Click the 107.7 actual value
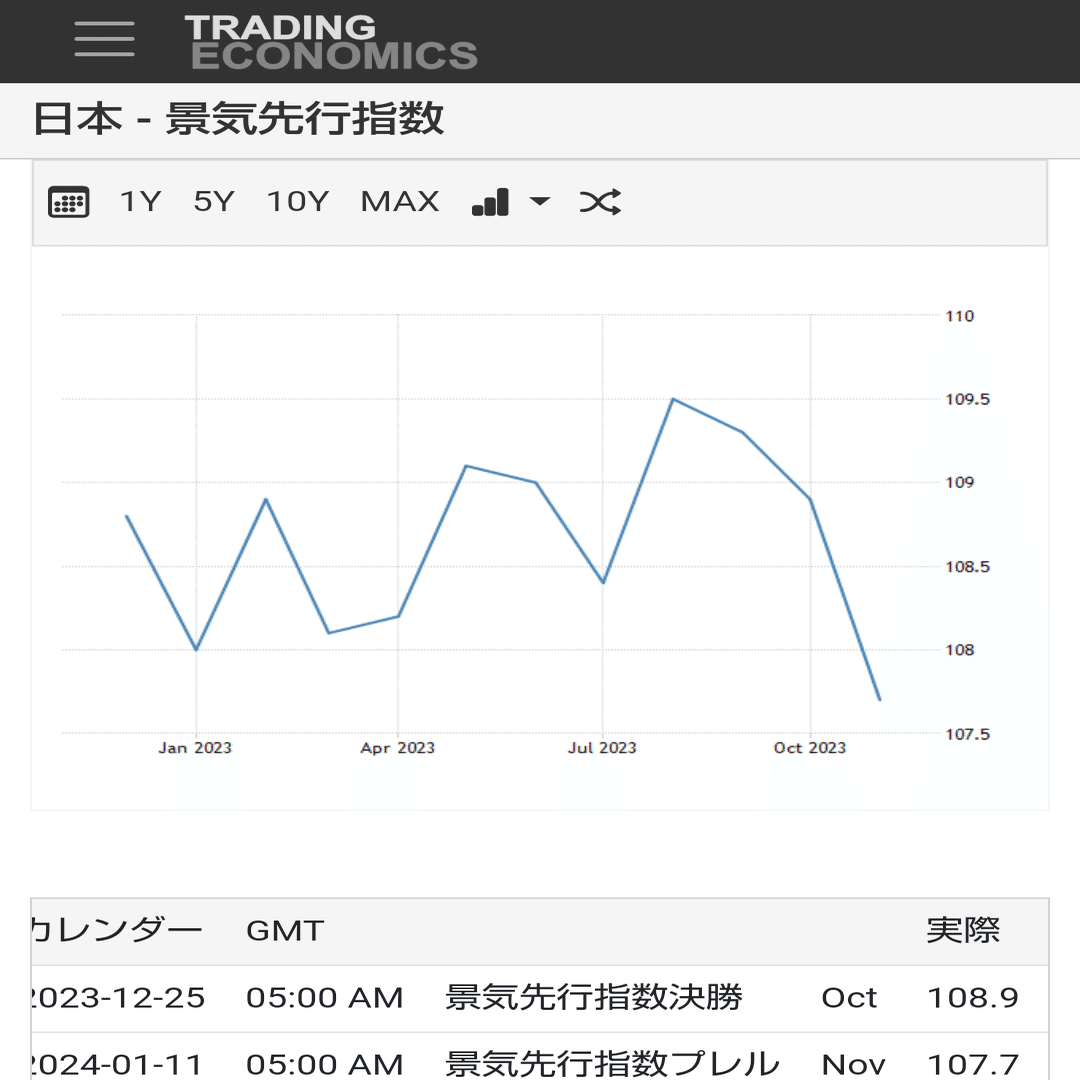The height and width of the screenshot is (1080, 1080). pyautogui.click(x=973, y=1064)
